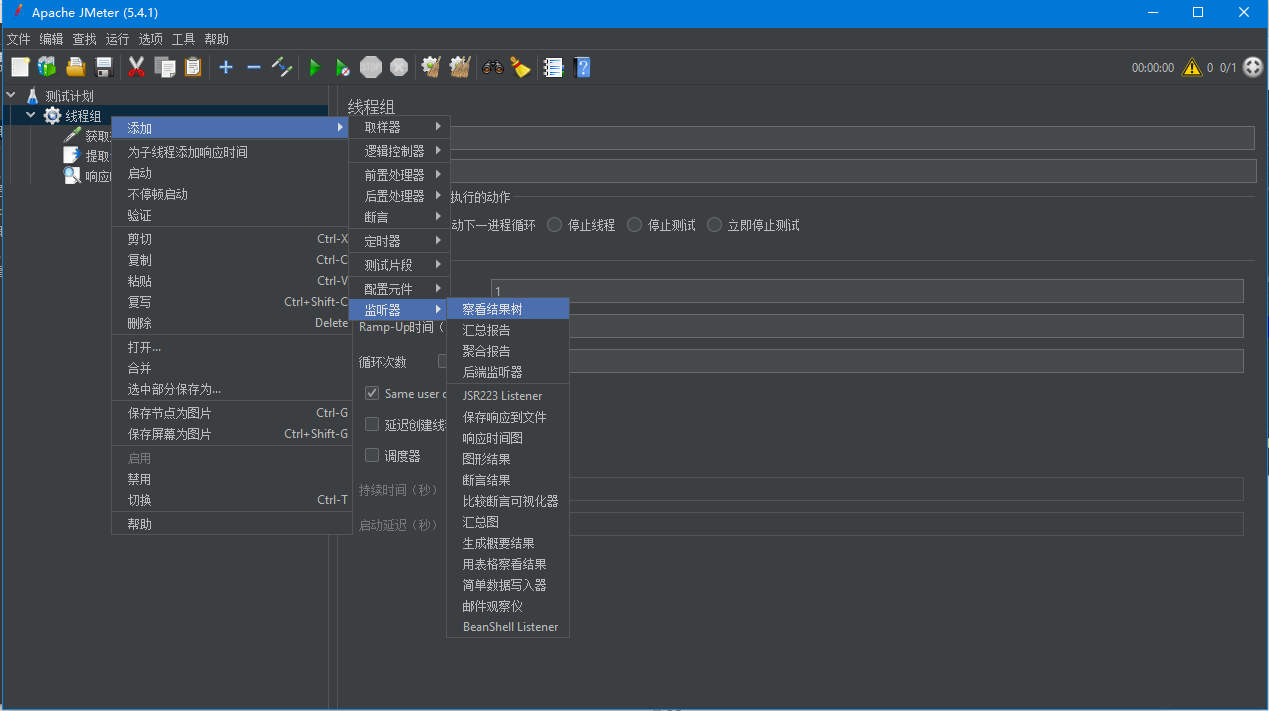
Task: Click 验证 in the context menu
Action: point(231,215)
